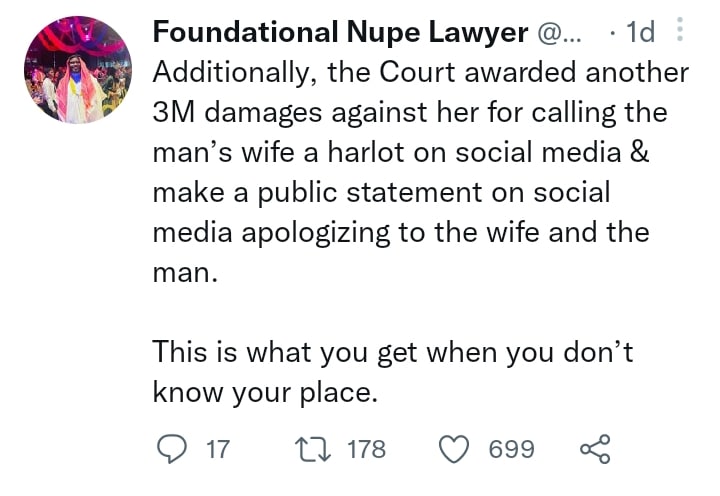This screenshot has width=720, height=496.
Task: Open the profile picture avatar
Action: [x=77, y=70]
